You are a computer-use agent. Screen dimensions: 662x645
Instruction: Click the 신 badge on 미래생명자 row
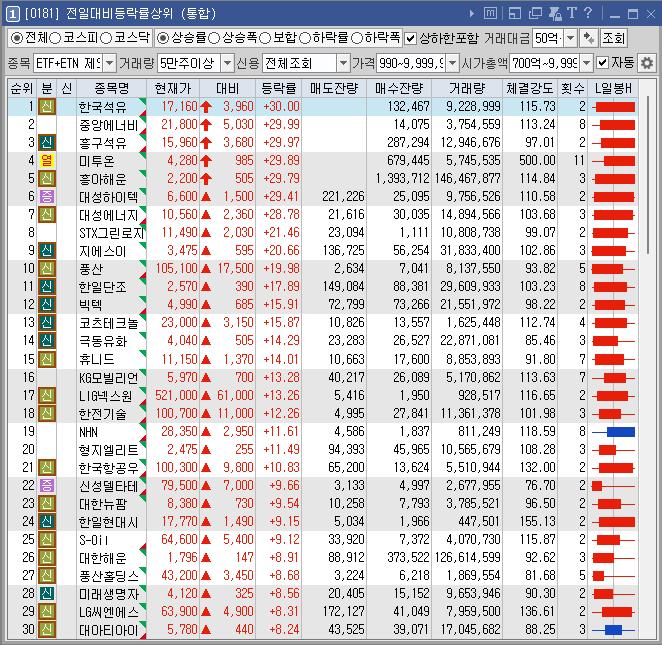point(47,594)
